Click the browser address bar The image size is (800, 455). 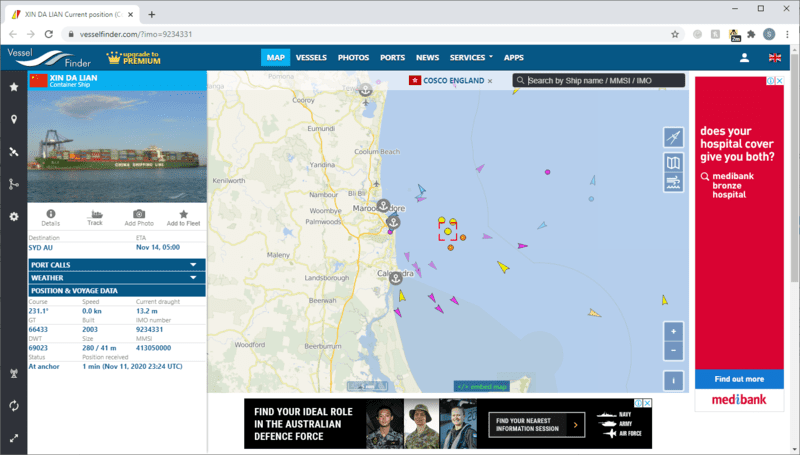pyautogui.click(x=367, y=34)
